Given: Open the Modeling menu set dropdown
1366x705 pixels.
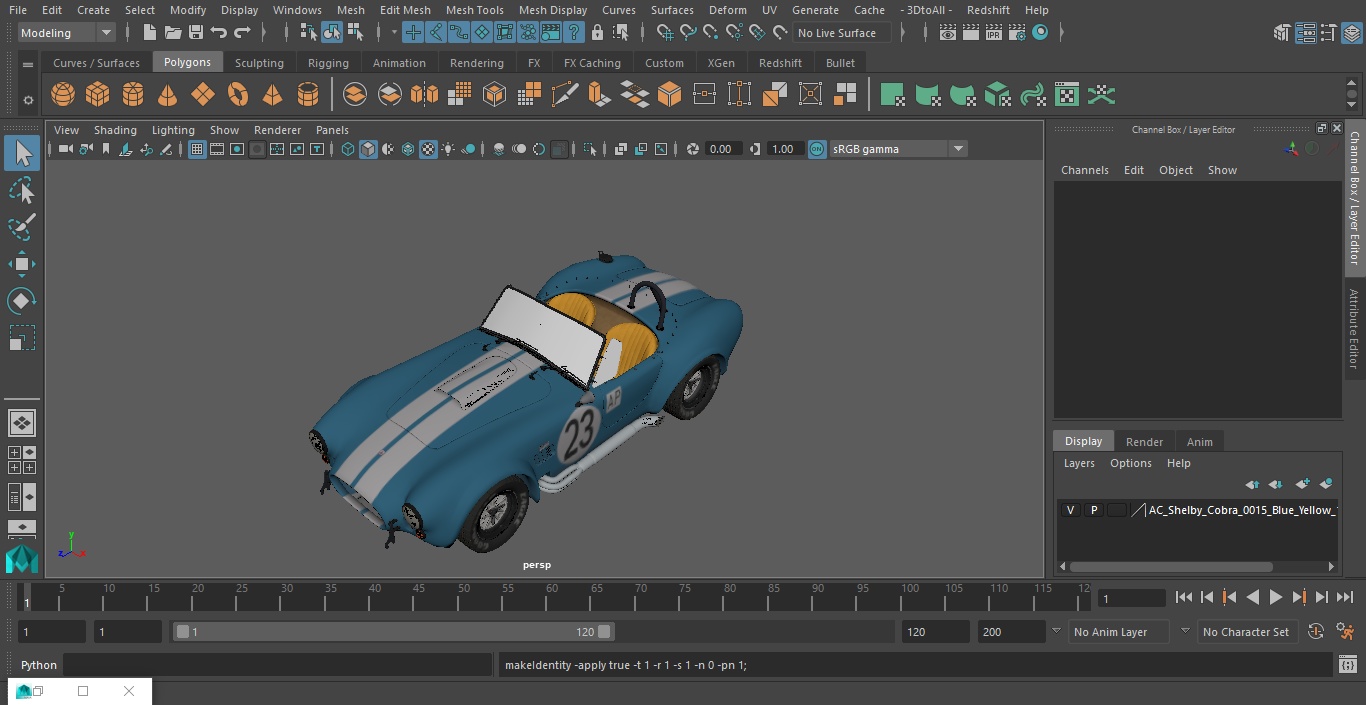Looking at the screenshot, I should [67, 33].
